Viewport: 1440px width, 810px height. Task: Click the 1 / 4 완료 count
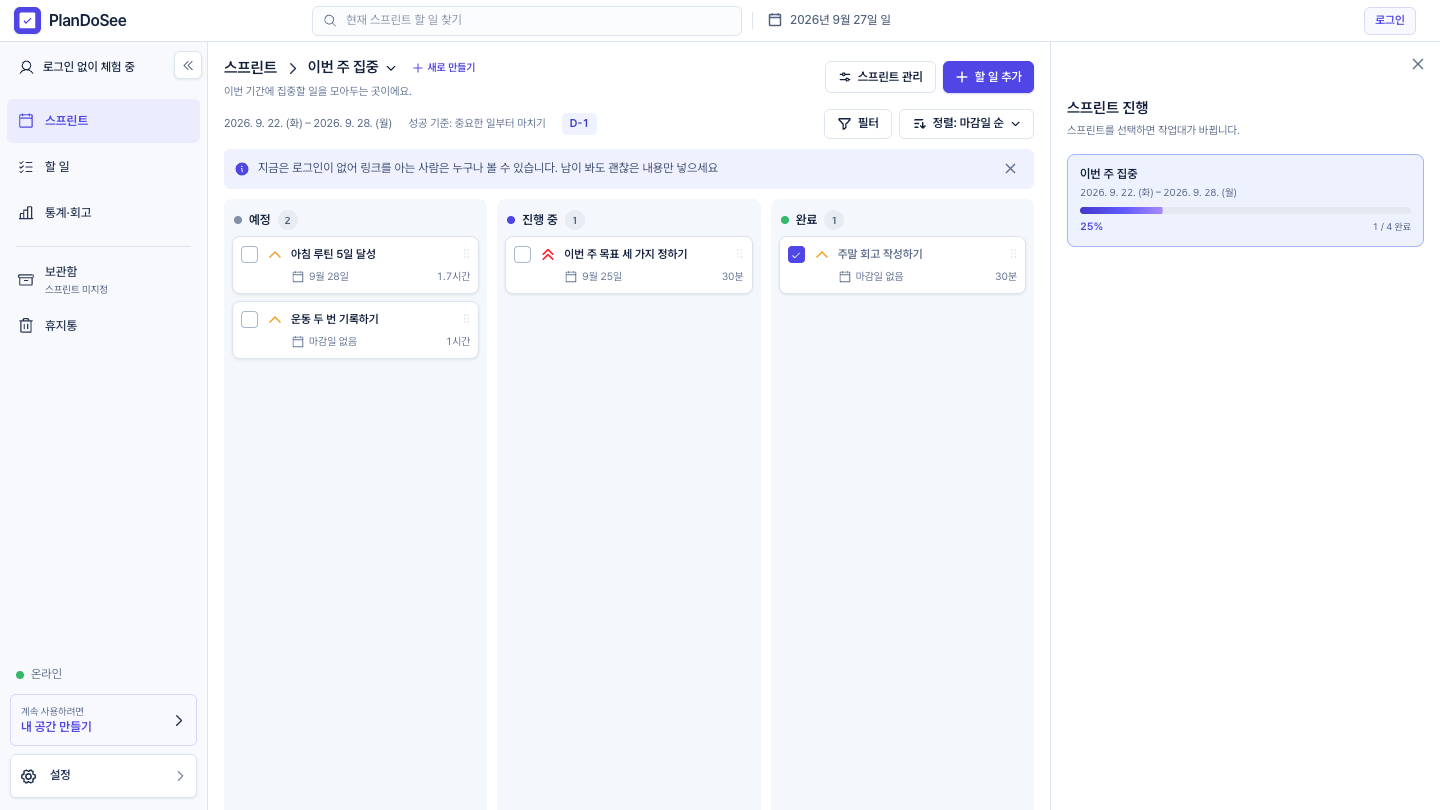pyautogui.click(x=1391, y=227)
